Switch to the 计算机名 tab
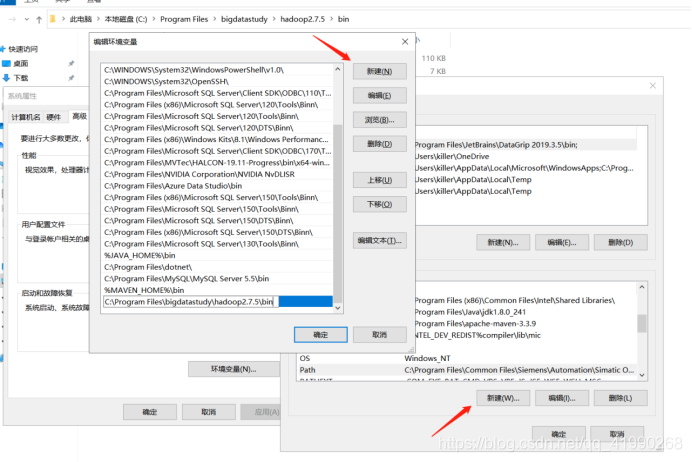 coord(26,117)
